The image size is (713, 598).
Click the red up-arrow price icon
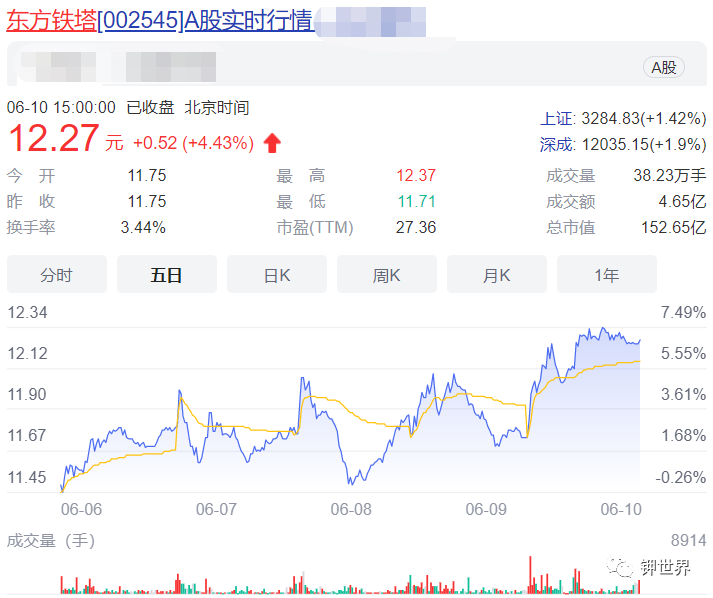click(272, 143)
